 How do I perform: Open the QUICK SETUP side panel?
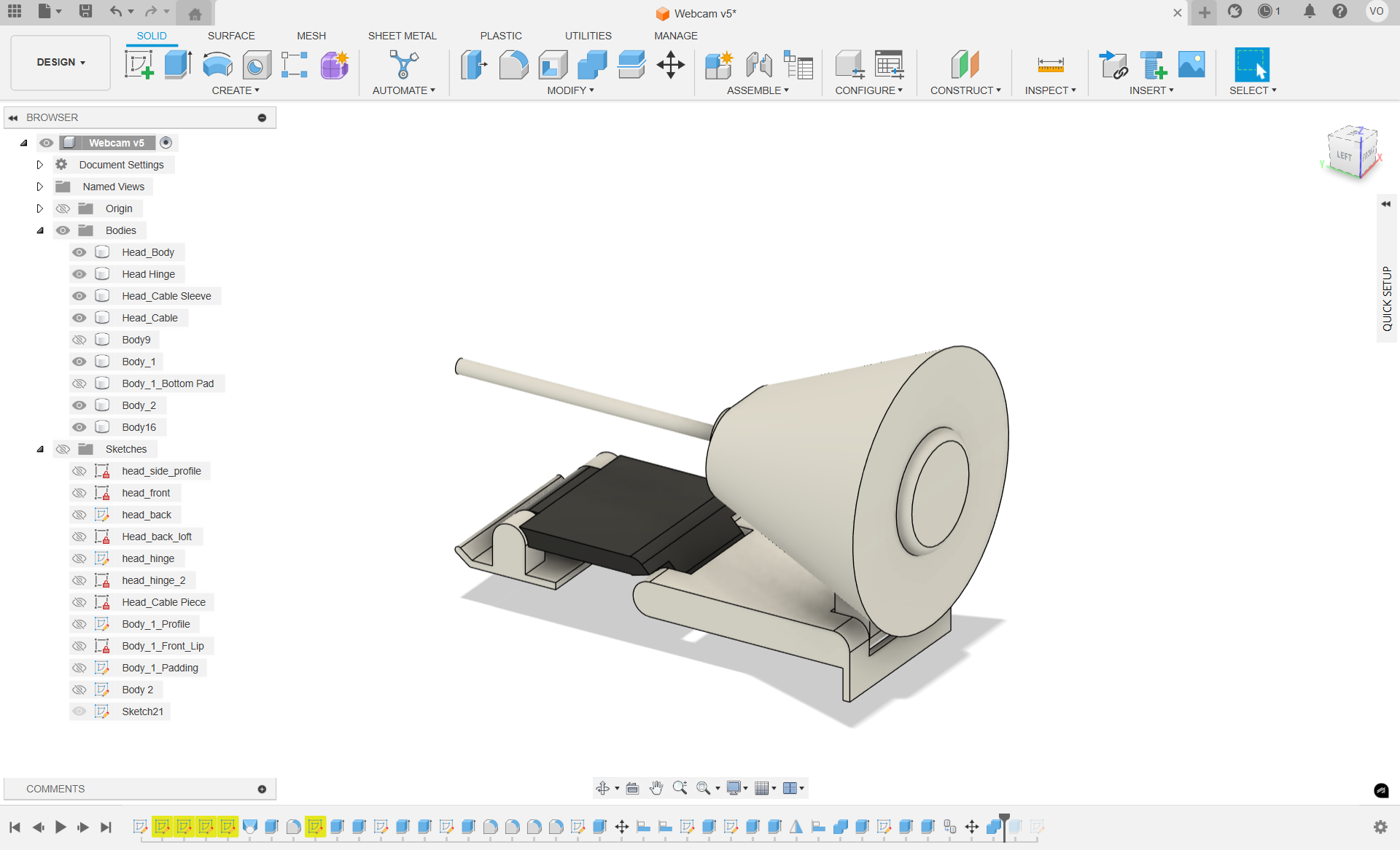pyautogui.click(x=1386, y=298)
